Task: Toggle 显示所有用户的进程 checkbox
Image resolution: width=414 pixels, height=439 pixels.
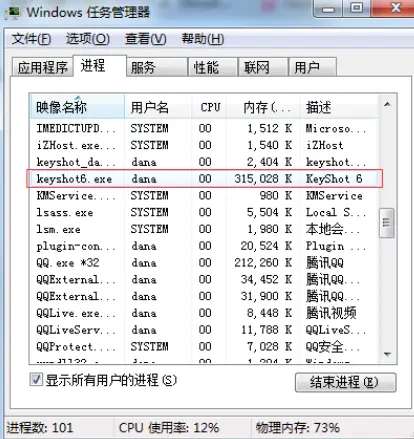Action: click(x=36, y=380)
